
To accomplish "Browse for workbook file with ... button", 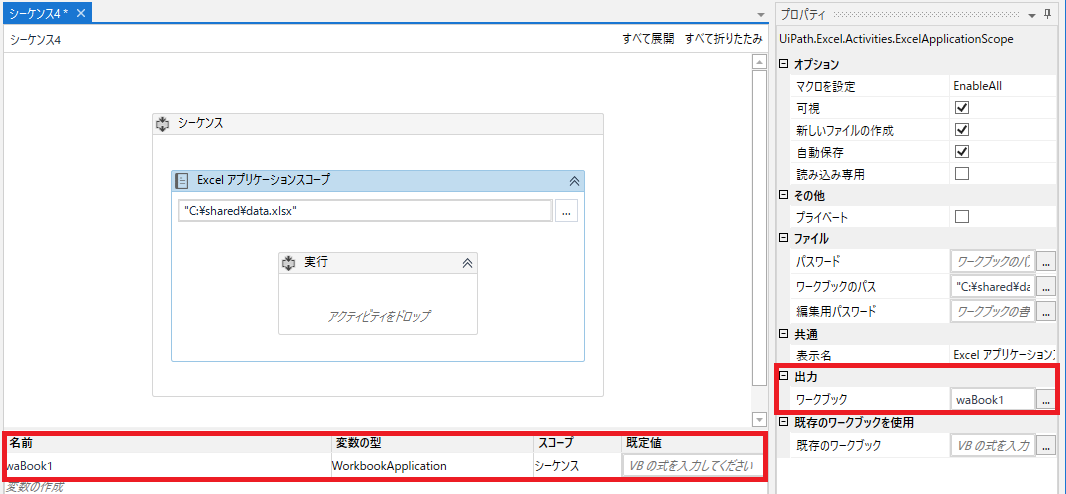I will pos(566,211).
